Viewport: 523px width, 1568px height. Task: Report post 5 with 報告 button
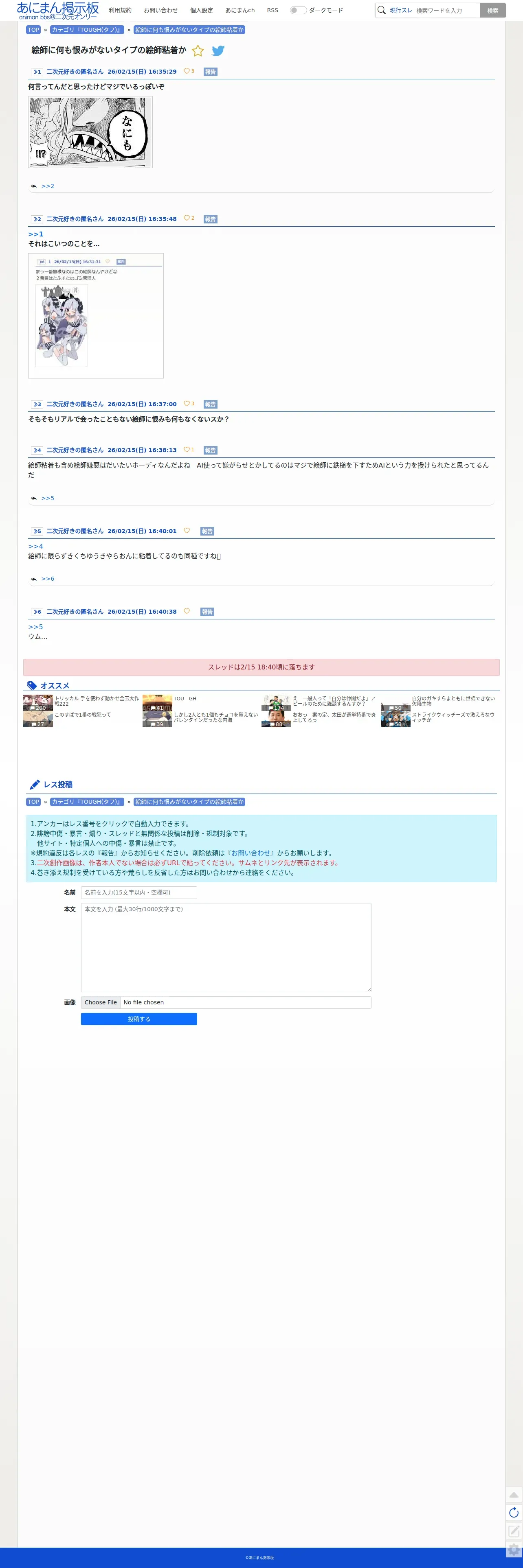pyautogui.click(x=207, y=531)
